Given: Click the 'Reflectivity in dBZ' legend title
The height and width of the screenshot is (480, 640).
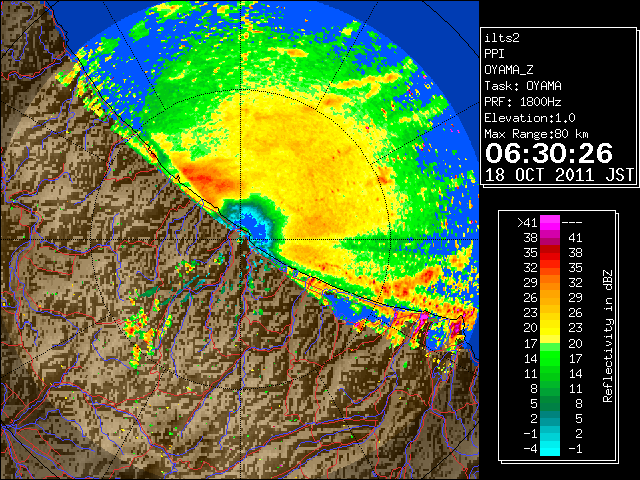Looking at the screenshot, I should 608,336.
